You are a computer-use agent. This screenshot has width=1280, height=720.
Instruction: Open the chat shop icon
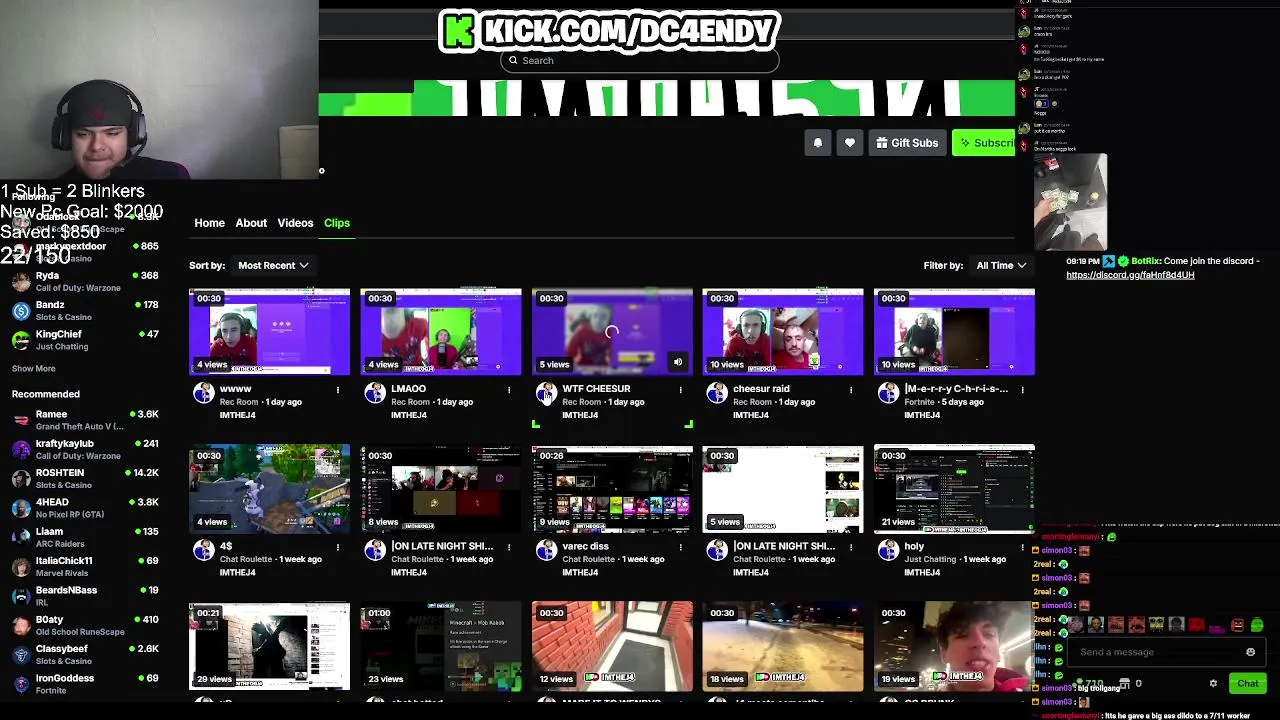[x=1125, y=684]
